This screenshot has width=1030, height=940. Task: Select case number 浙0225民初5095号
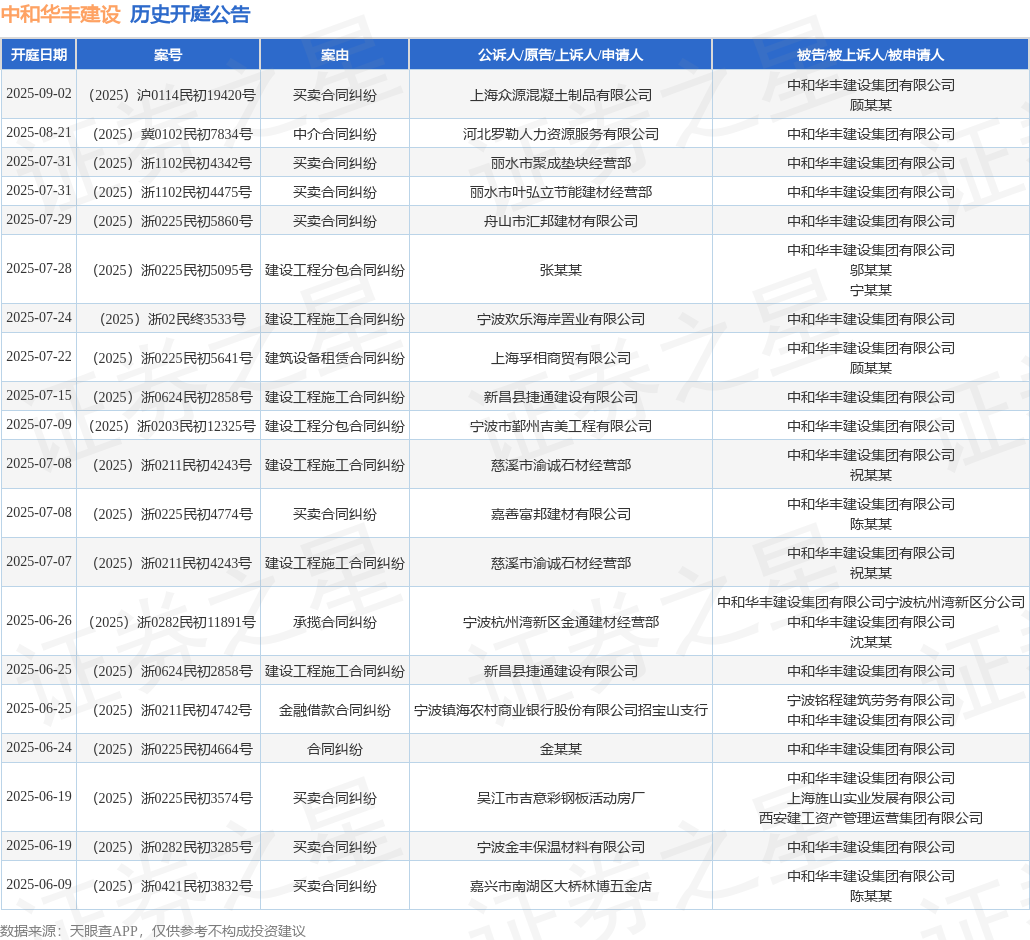(172, 270)
